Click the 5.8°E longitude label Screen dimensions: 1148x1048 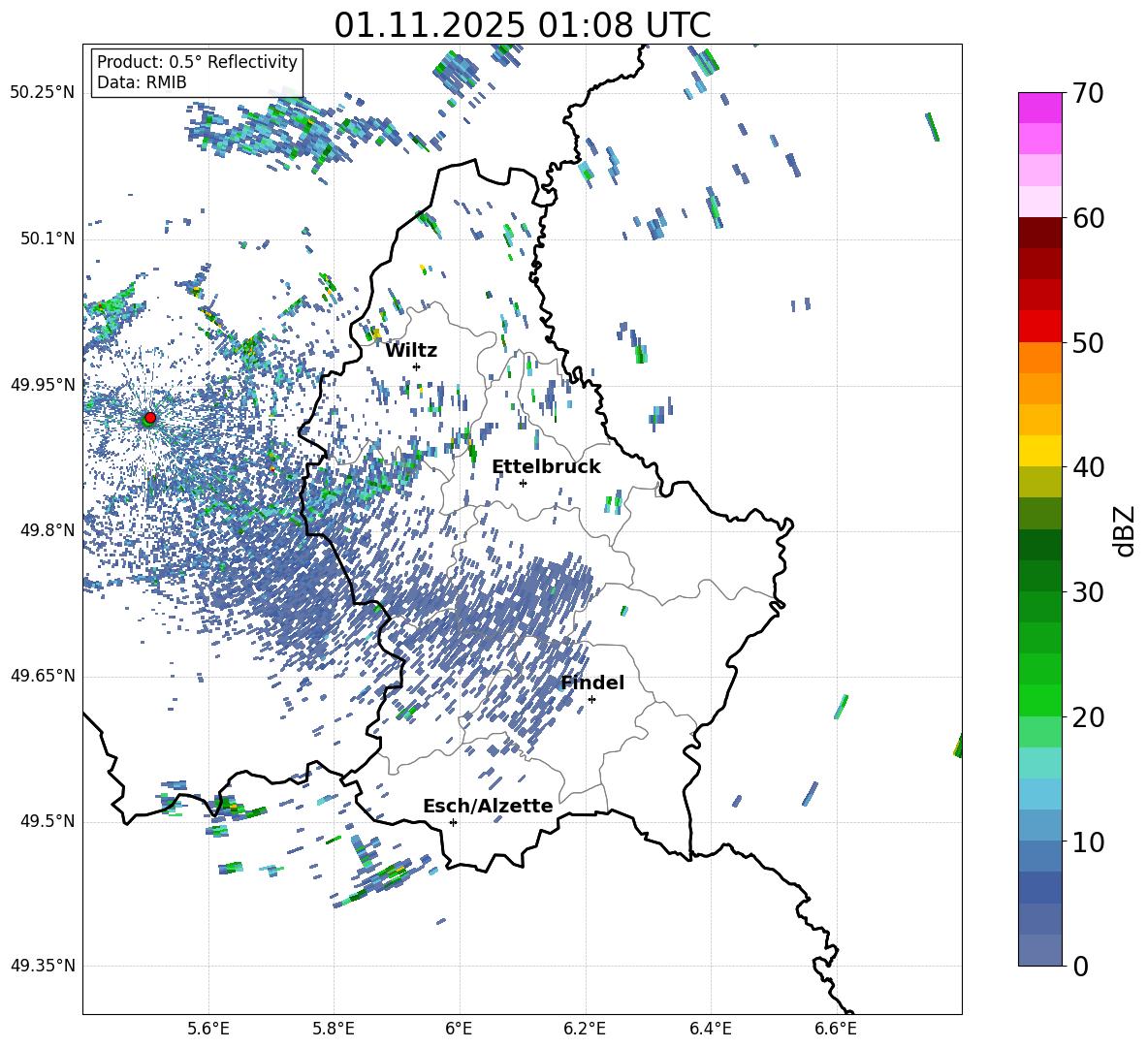coord(334,1029)
